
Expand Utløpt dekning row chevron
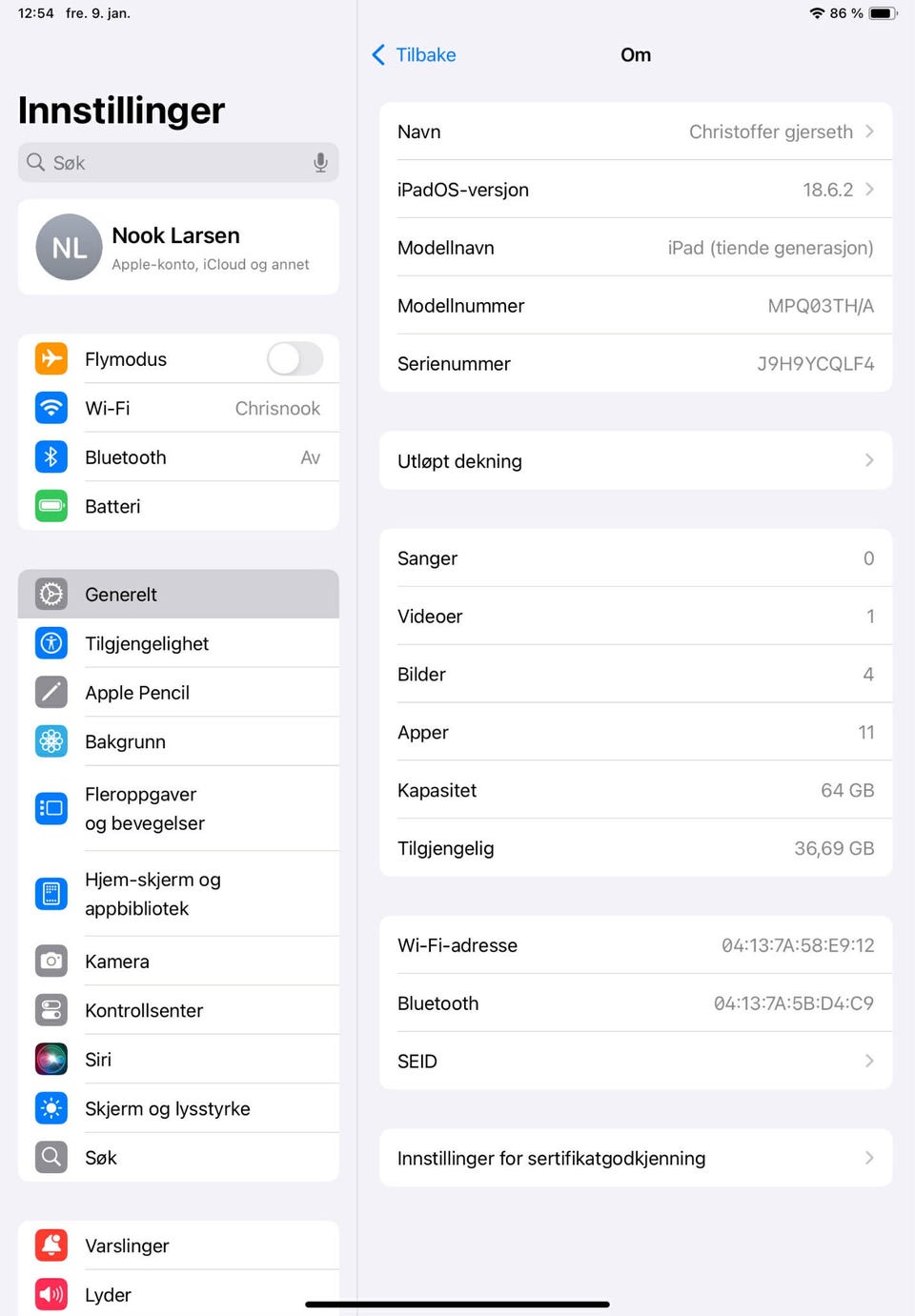click(869, 460)
